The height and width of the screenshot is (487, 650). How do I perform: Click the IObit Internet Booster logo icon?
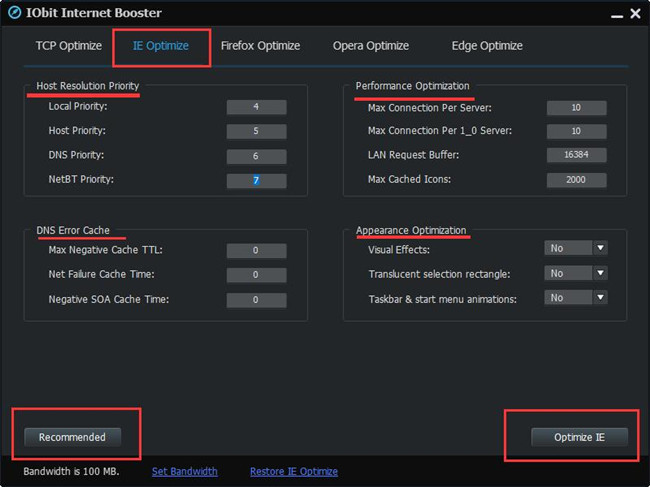tap(14, 13)
